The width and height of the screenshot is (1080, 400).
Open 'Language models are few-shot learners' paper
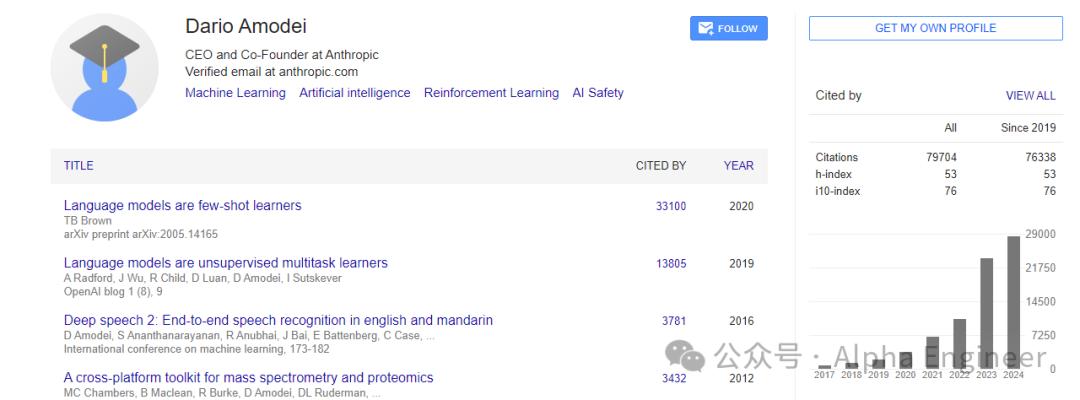point(182,206)
